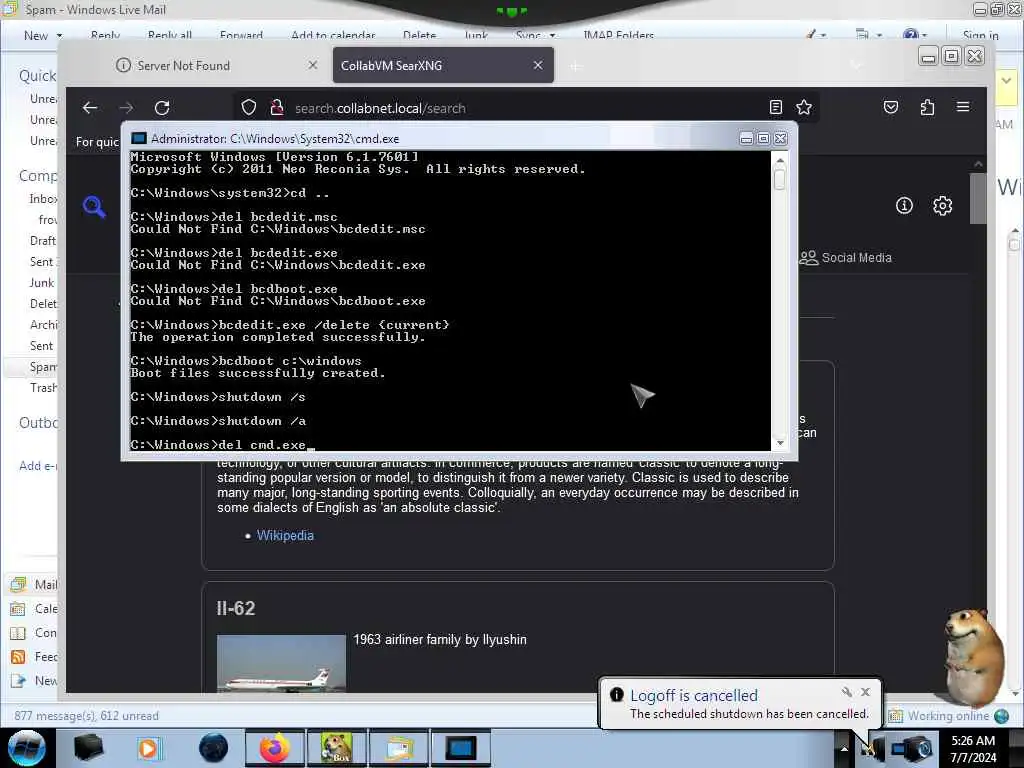Open the Sync dropdown arrow in Live Mail
Image resolution: width=1024 pixels, height=768 pixels.
click(552, 36)
